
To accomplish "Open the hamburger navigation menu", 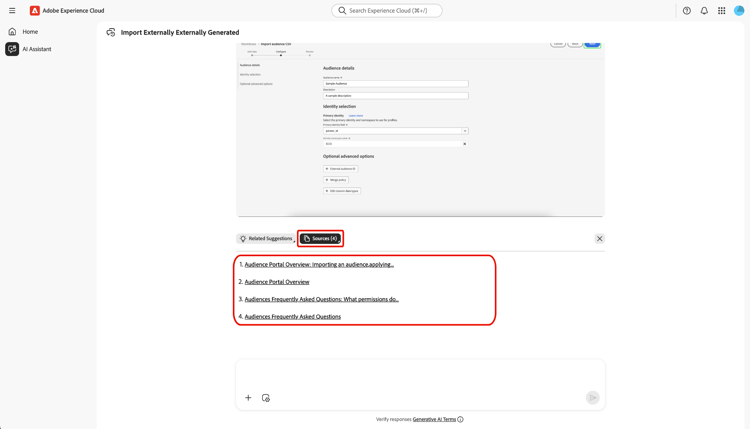I will point(12,11).
